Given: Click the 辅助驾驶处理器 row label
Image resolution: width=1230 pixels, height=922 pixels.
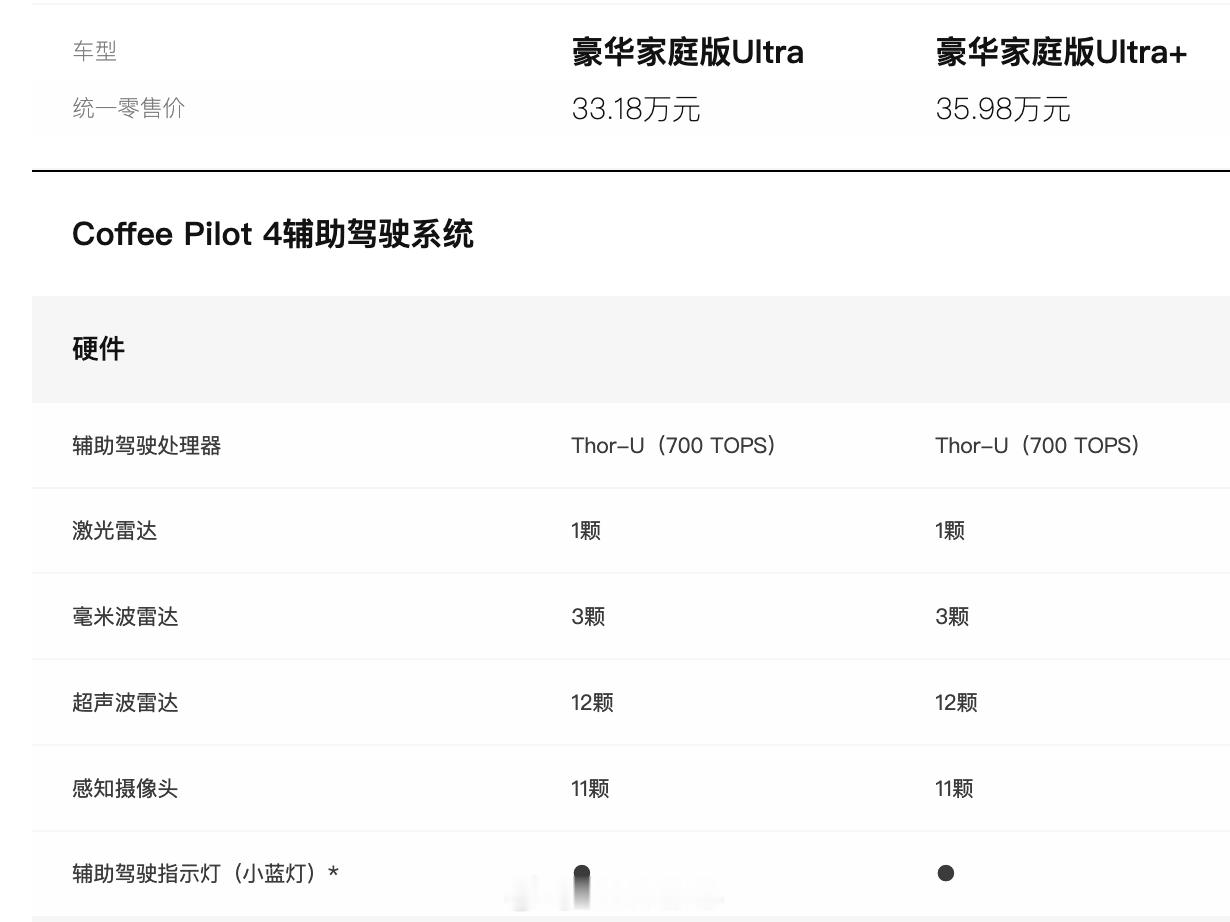Looking at the screenshot, I should point(147,446).
